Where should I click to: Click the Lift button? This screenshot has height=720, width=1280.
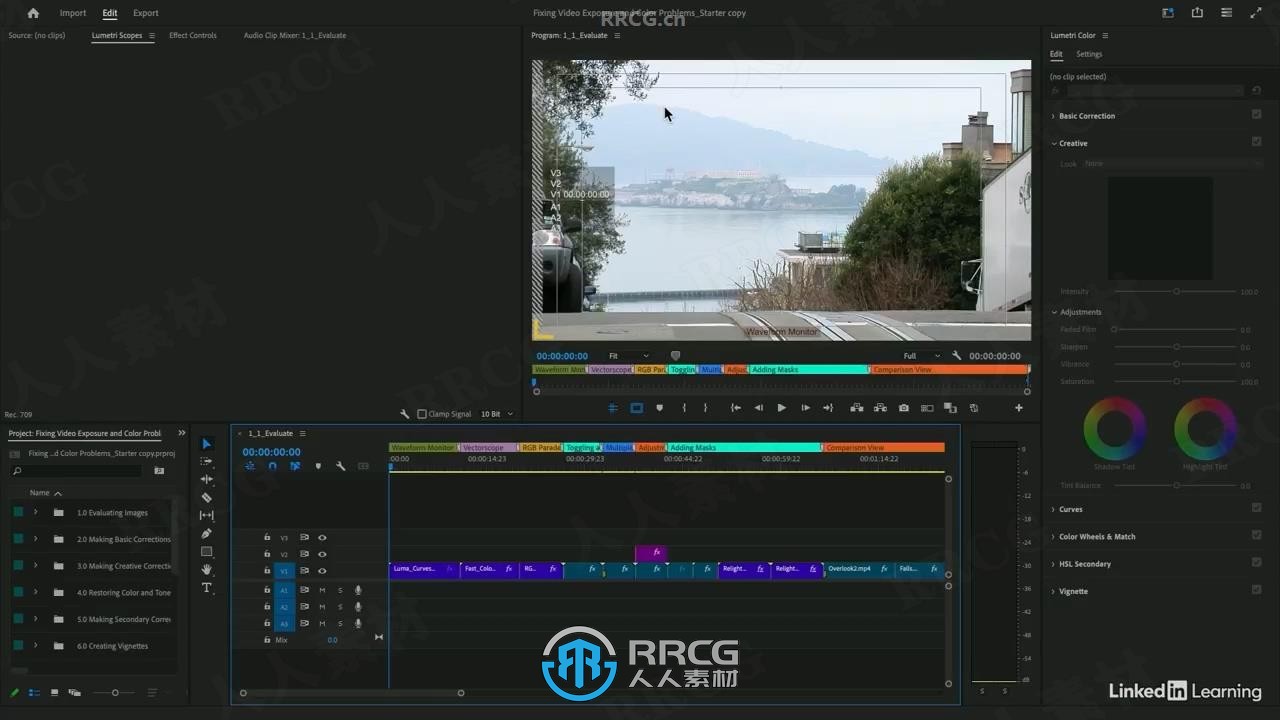point(857,408)
